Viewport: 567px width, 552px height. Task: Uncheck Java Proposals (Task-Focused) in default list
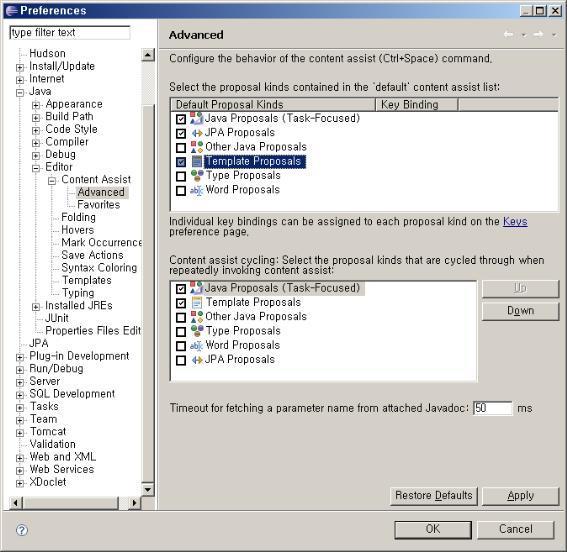coord(181,119)
